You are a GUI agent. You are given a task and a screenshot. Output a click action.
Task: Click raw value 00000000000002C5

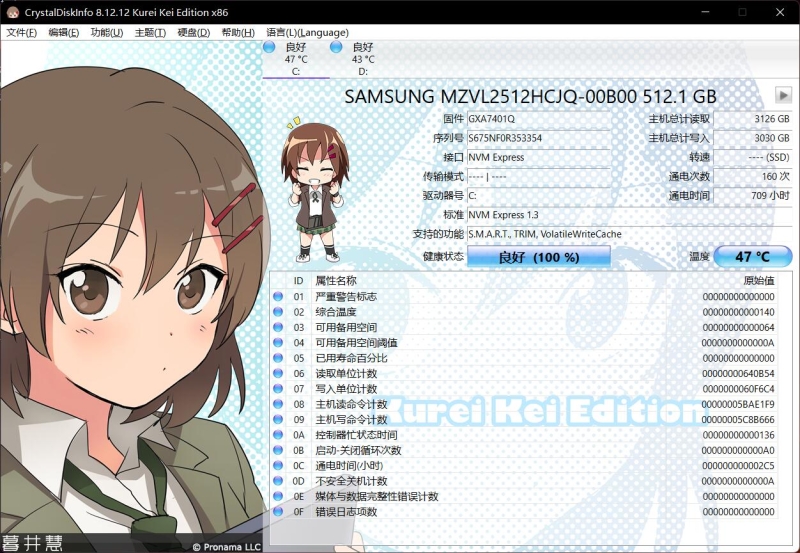[738, 465]
